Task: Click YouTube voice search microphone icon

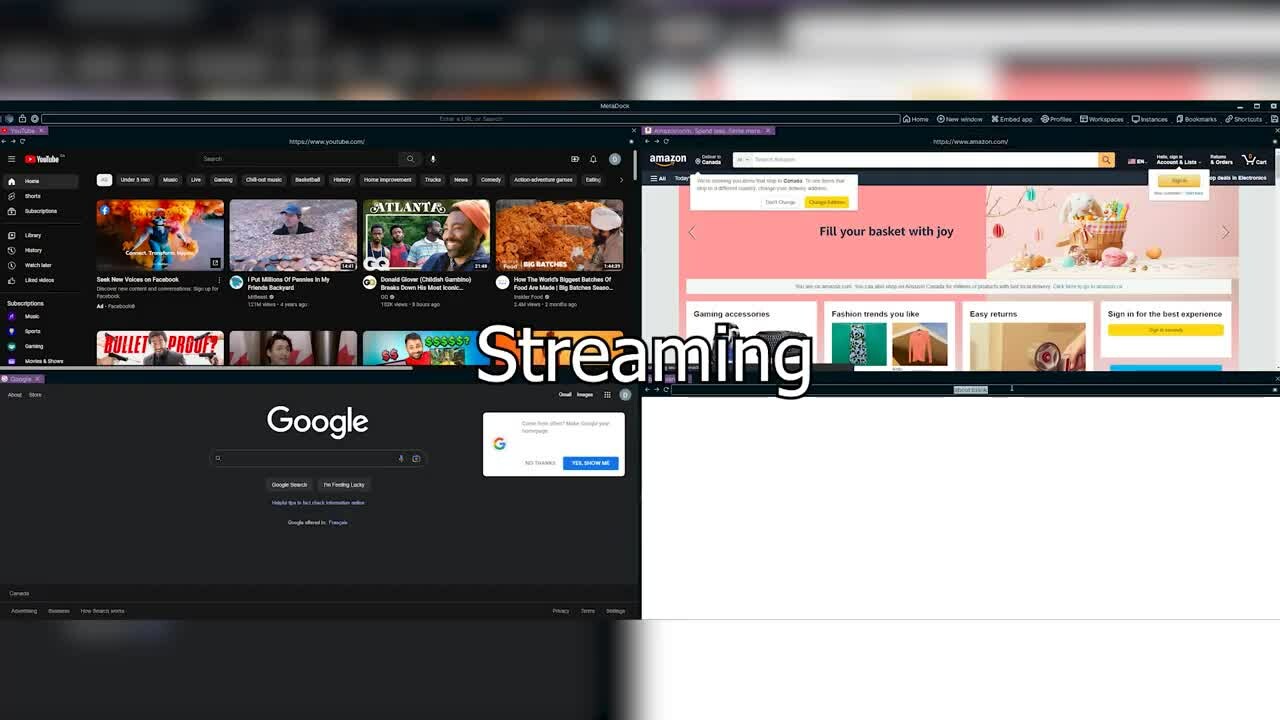Action: click(x=433, y=159)
